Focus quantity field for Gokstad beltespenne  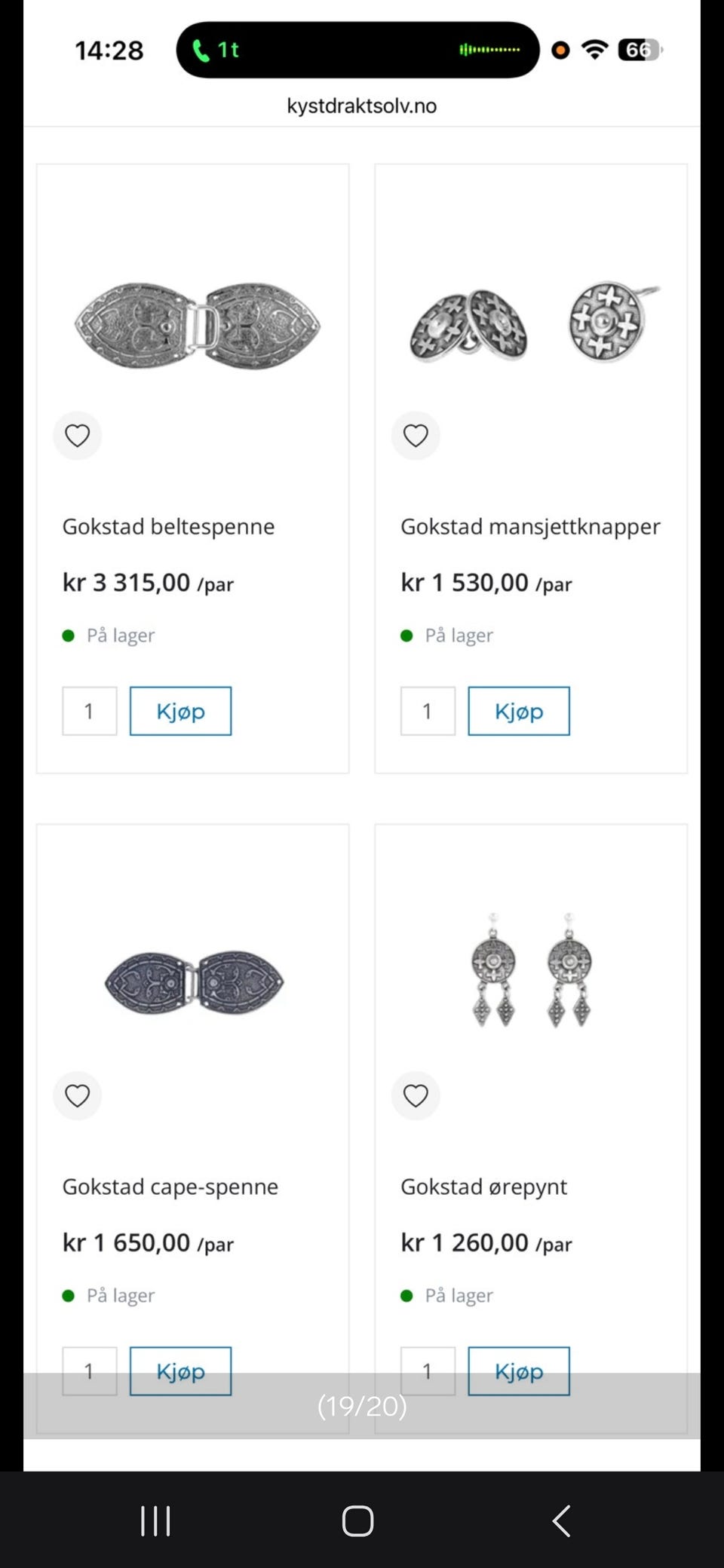[x=90, y=711]
